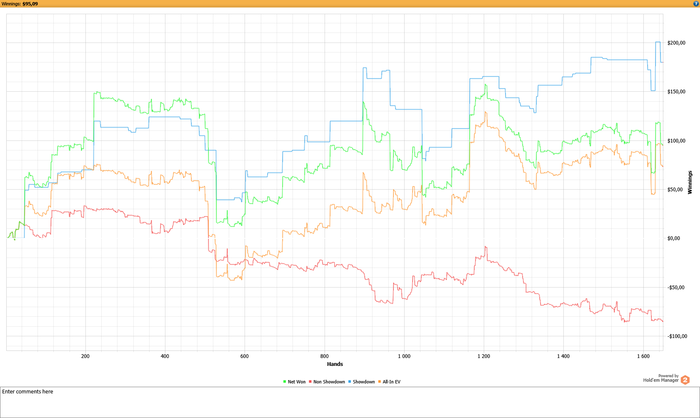Image resolution: width=700 pixels, height=418 pixels.
Task: Click the 'Winnings: $95,09' header text
Action: (x=20, y=4)
